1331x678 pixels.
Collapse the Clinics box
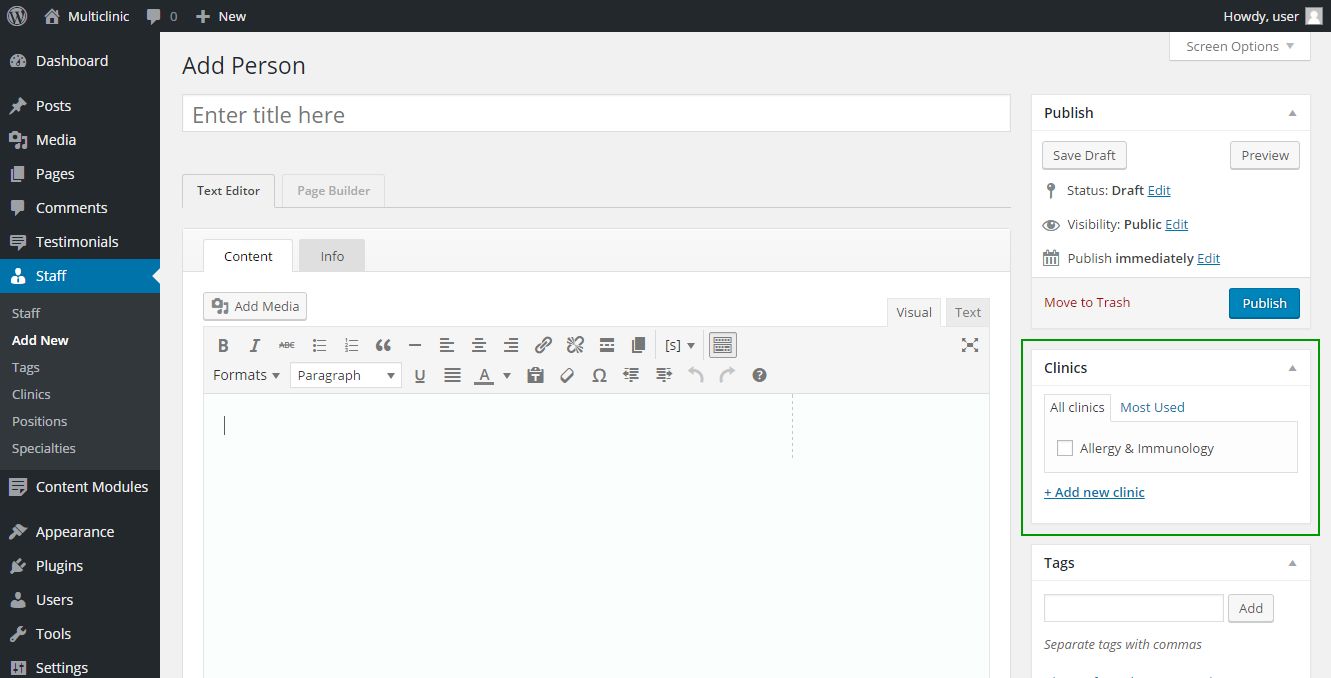[1292, 368]
